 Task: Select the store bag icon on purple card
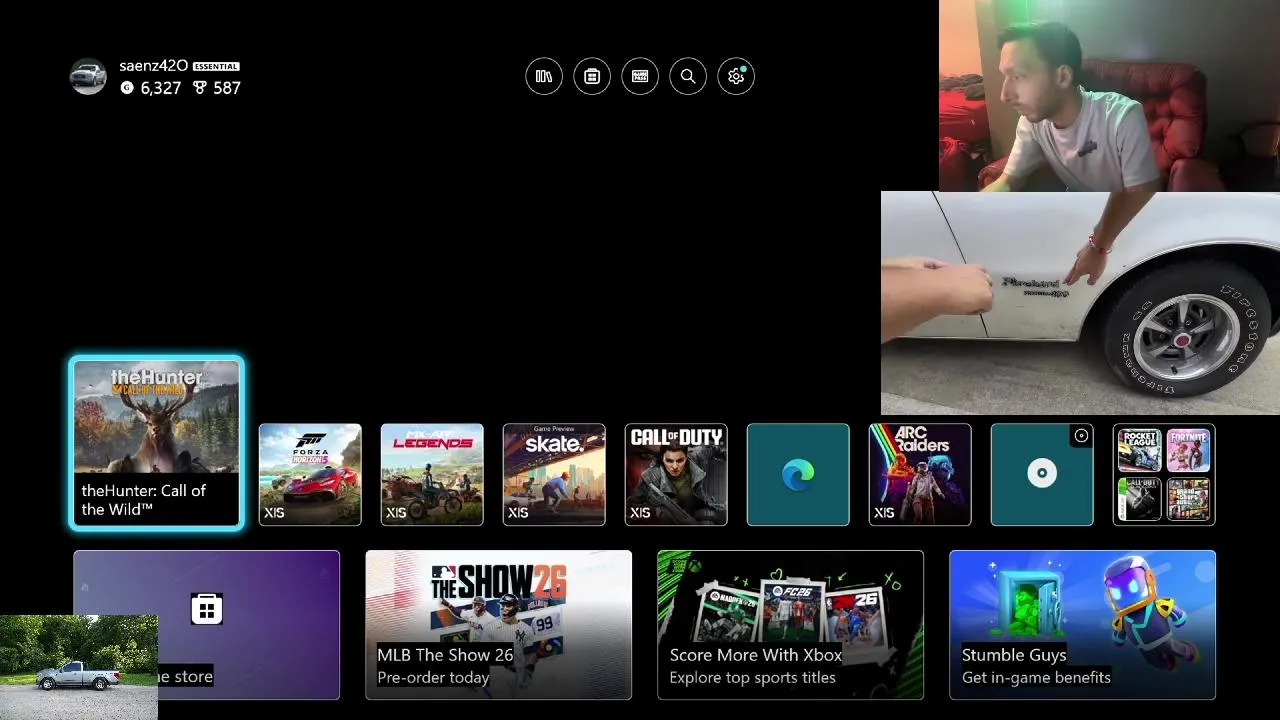pyautogui.click(x=206, y=609)
